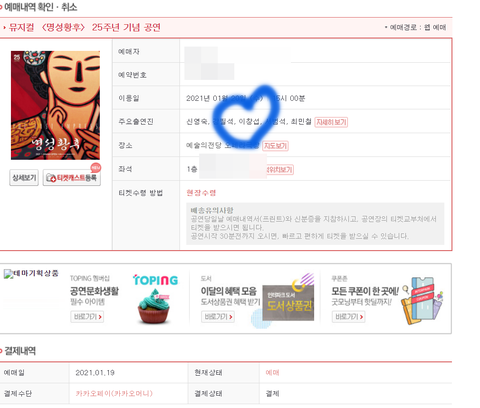Click the 상세보기 button under the poster

(x=24, y=178)
